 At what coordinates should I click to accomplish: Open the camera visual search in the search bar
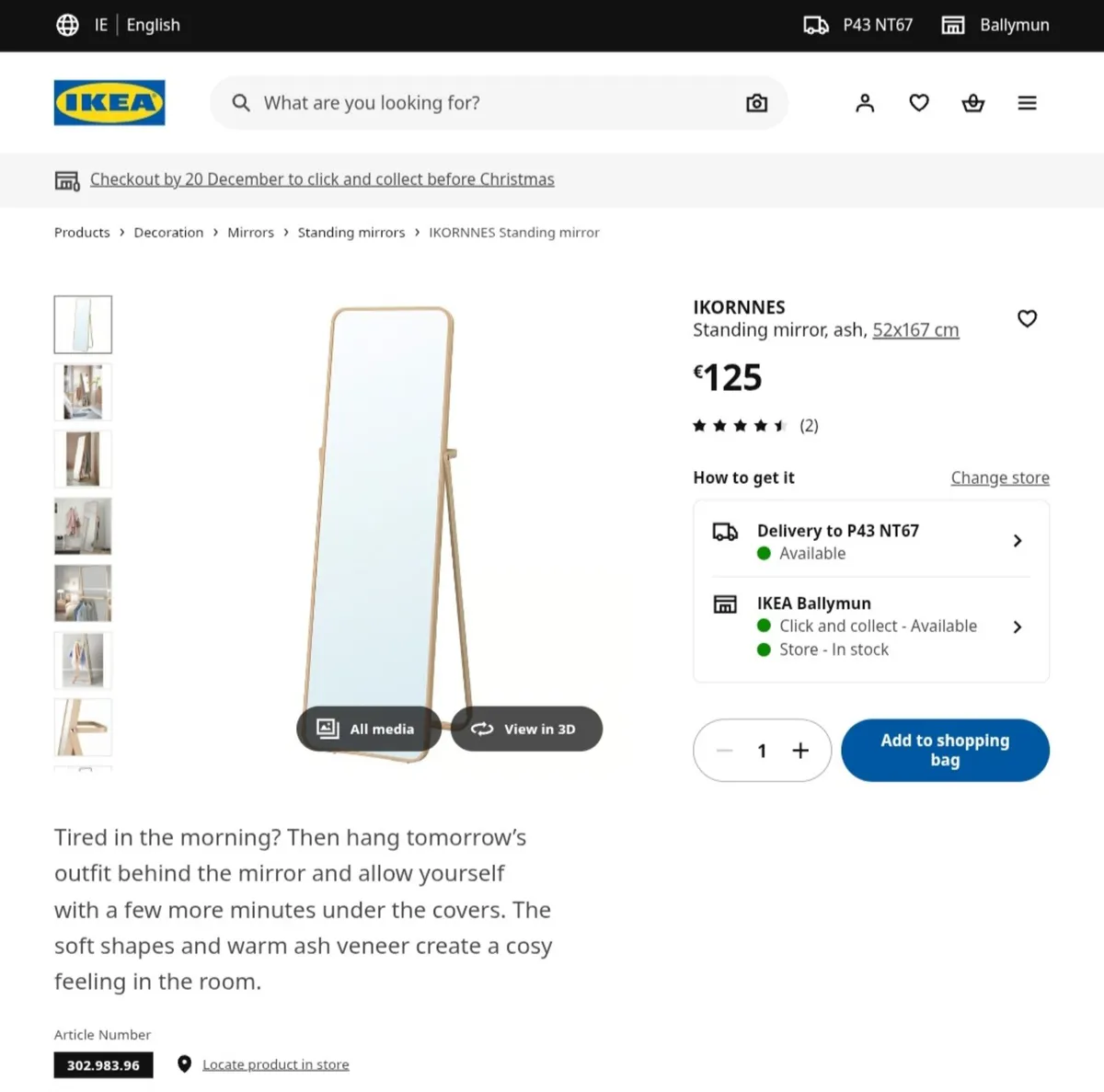pyautogui.click(x=756, y=102)
